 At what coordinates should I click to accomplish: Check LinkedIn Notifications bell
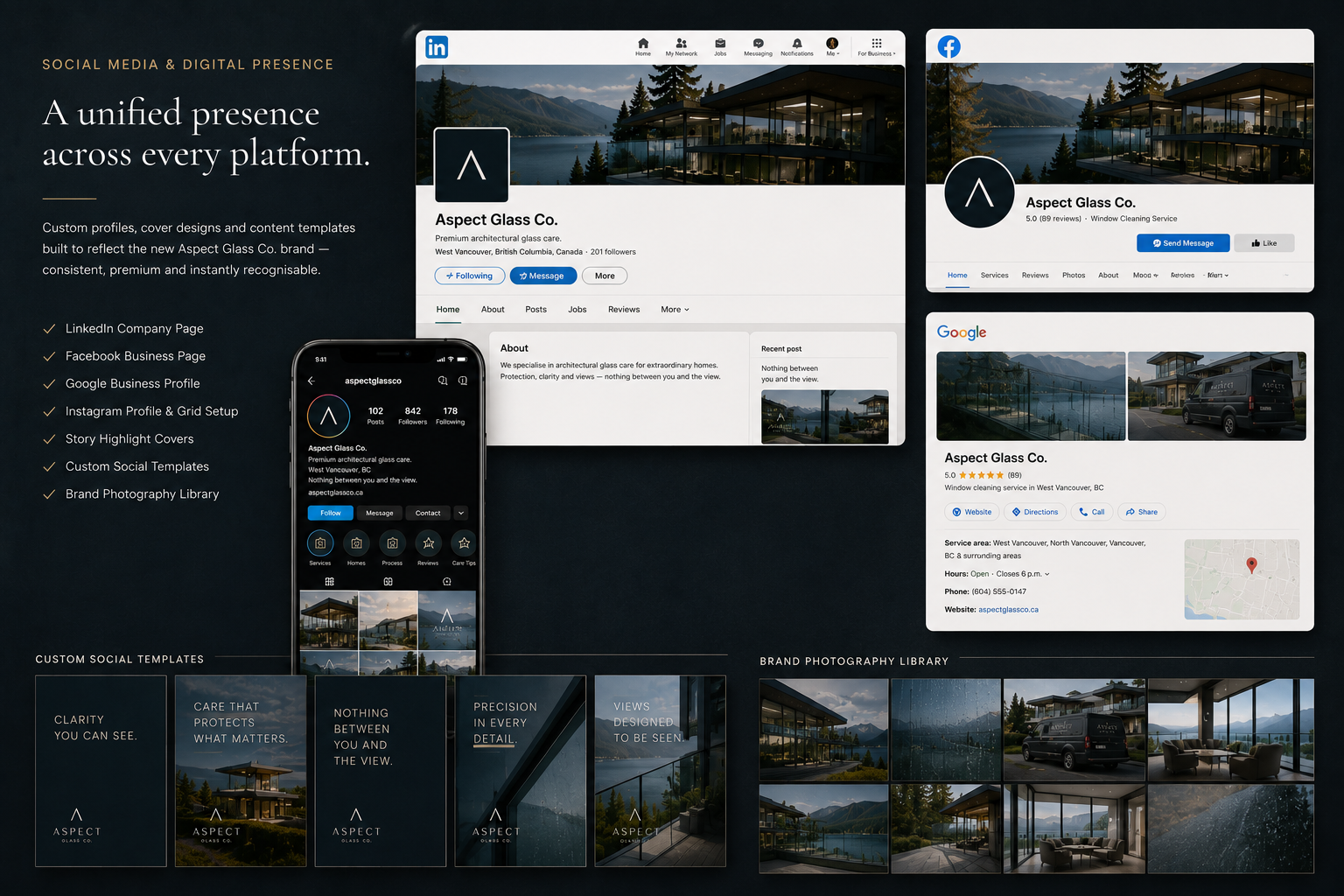[797, 47]
